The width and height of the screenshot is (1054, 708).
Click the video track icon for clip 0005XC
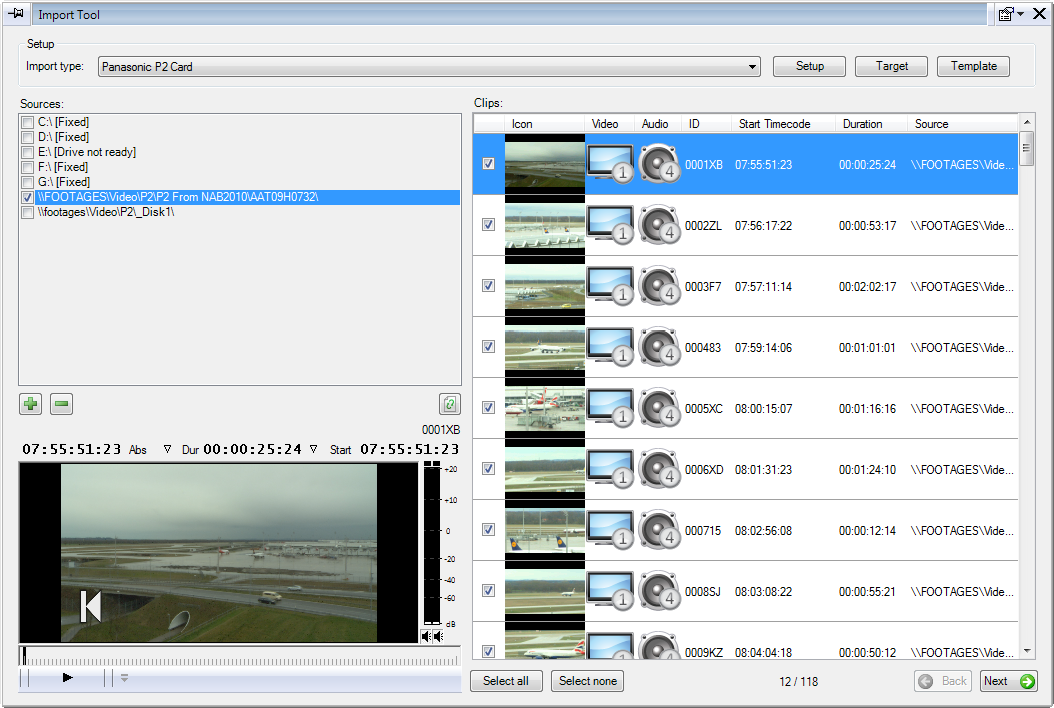tap(610, 408)
